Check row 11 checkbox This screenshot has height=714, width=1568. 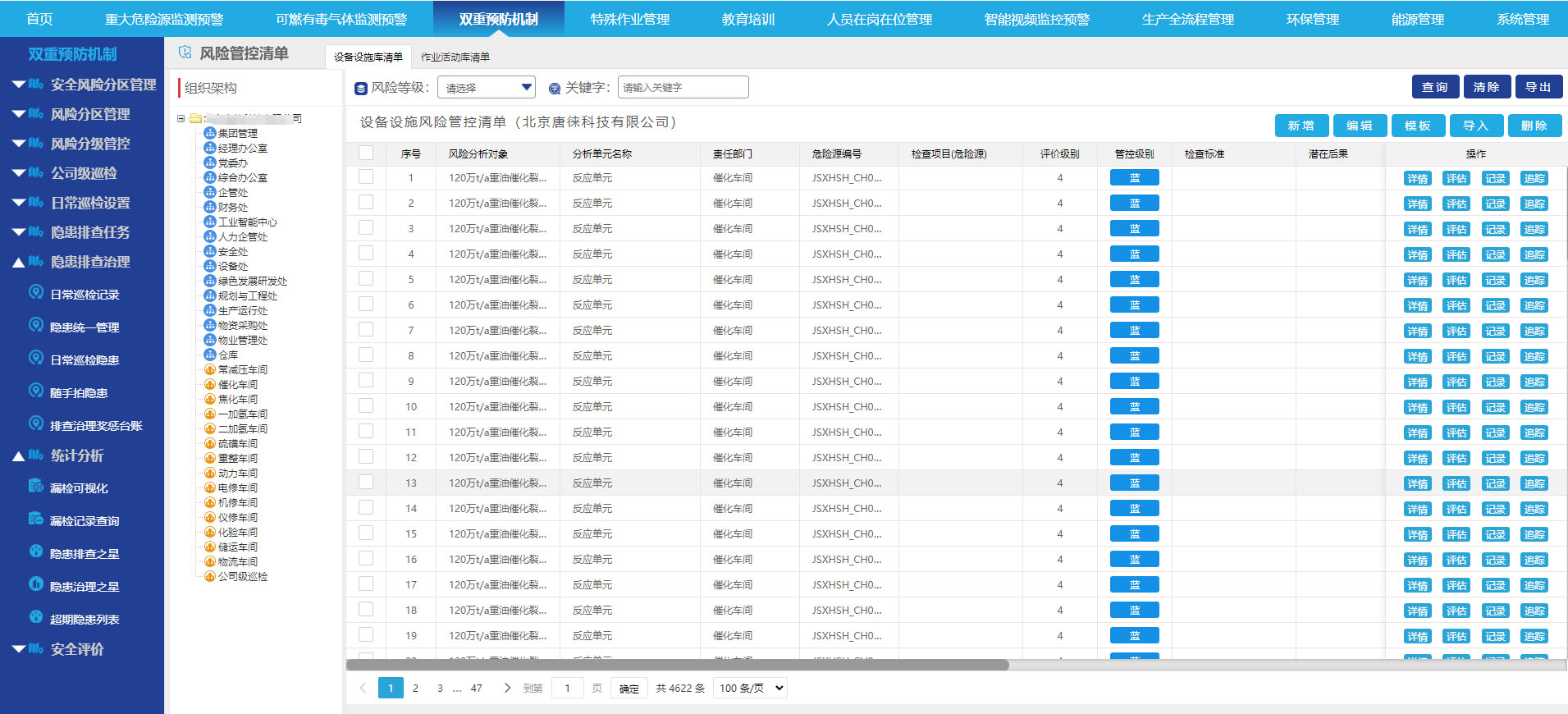366,431
